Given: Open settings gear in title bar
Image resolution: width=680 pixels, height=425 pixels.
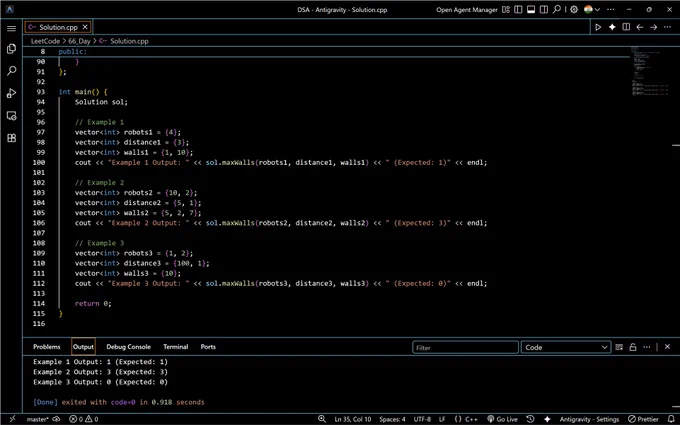Looking at the screenshot, I should tap(574, 10).
